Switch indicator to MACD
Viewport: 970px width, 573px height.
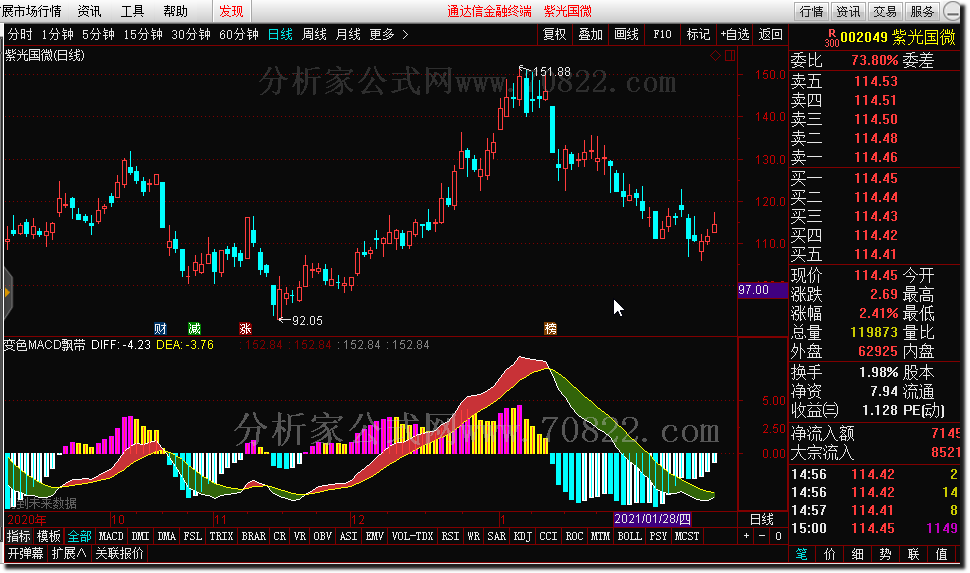(x=111, y=536)
